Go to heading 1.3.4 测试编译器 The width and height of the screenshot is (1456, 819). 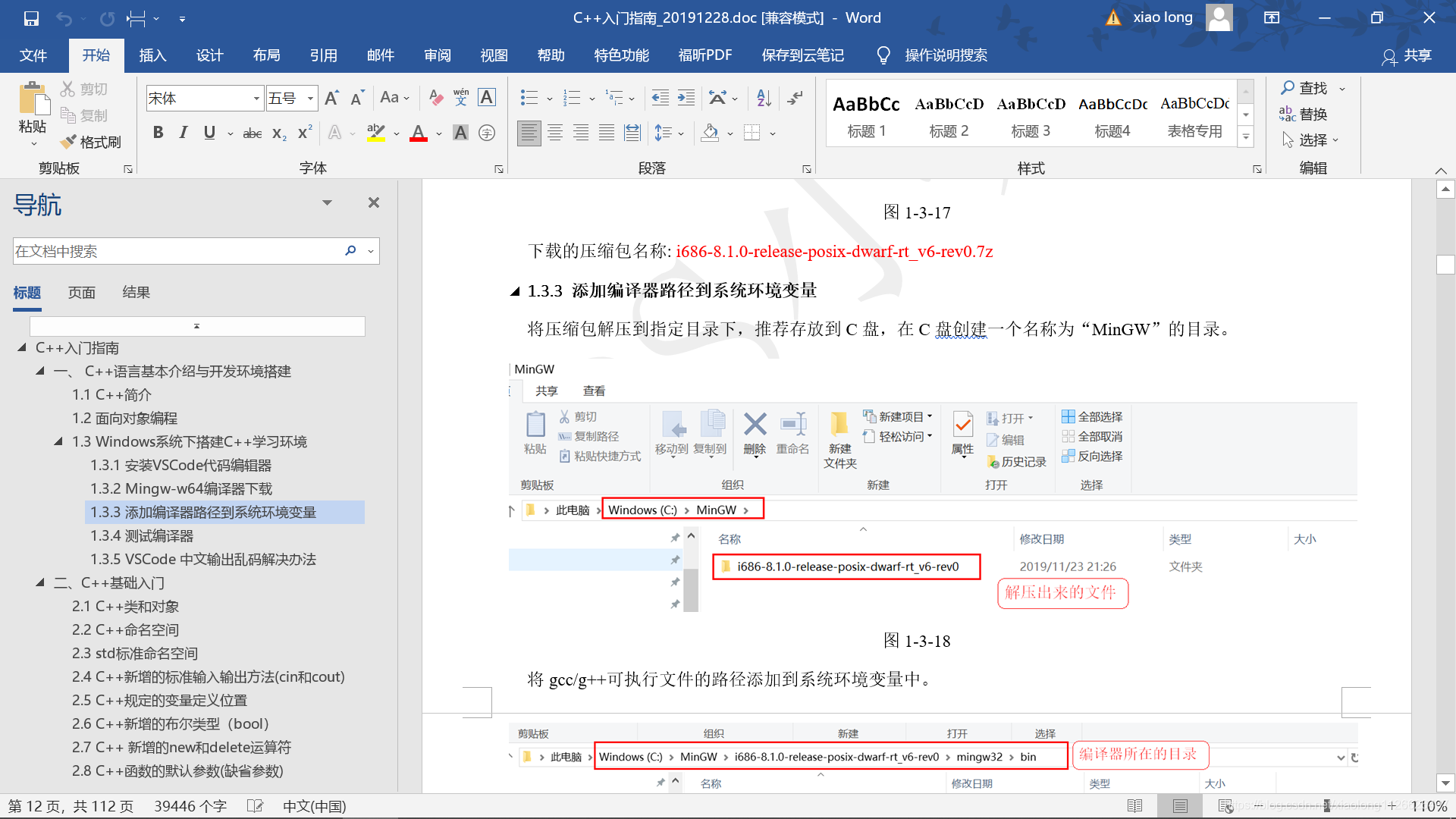pyautogui.click(x=142, y=536)
